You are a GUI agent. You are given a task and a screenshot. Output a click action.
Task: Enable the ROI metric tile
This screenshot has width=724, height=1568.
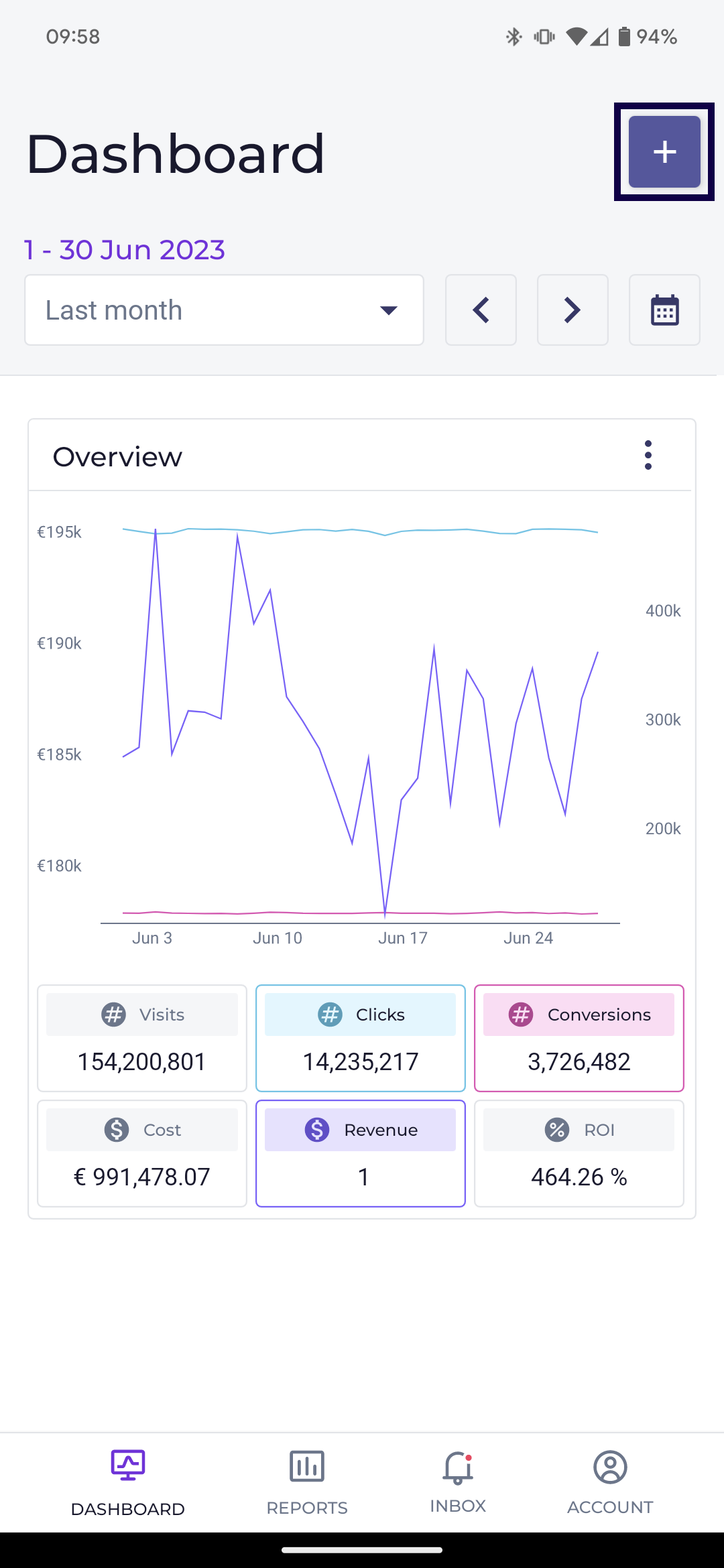click(x=579, y=1153)
